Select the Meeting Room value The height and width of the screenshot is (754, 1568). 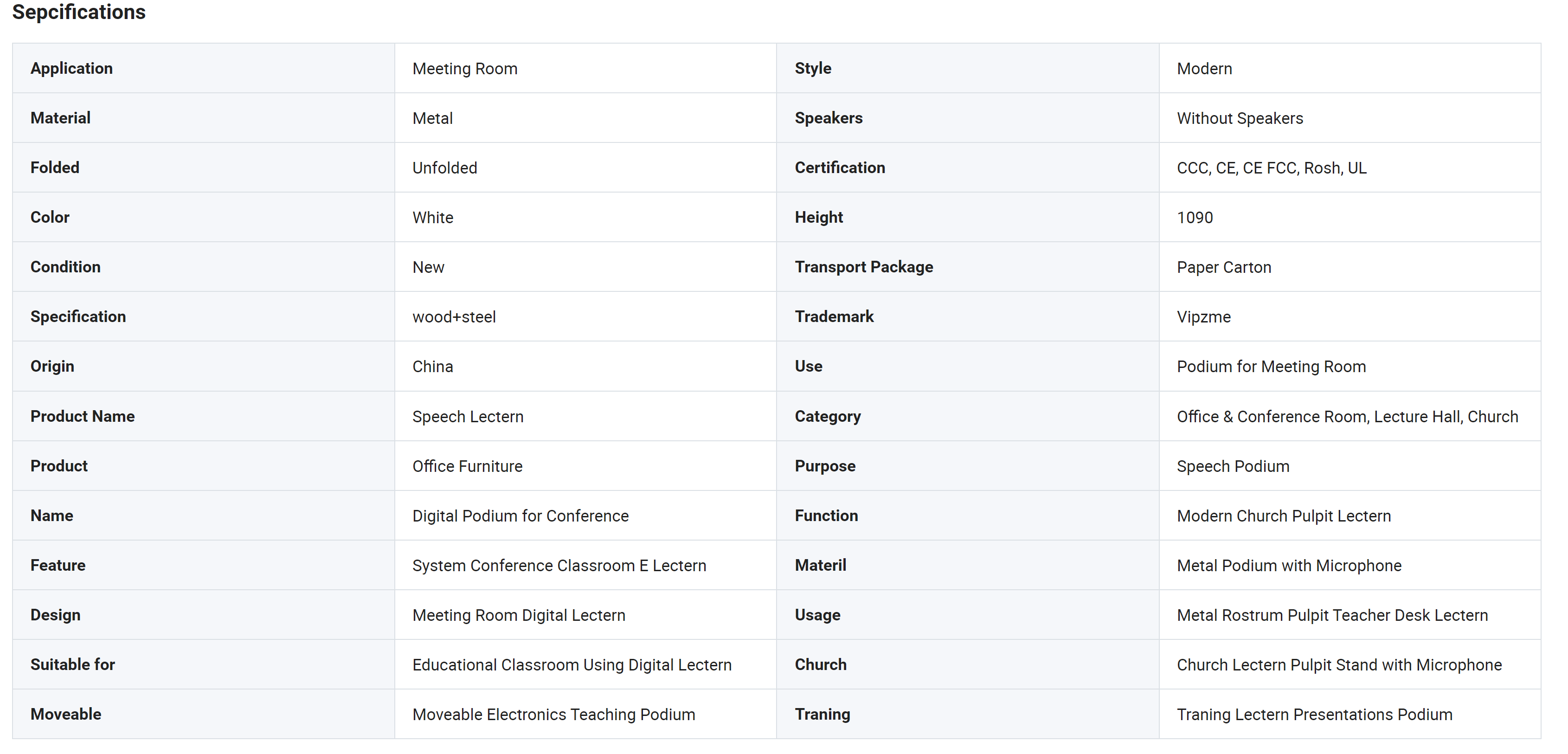465,69
